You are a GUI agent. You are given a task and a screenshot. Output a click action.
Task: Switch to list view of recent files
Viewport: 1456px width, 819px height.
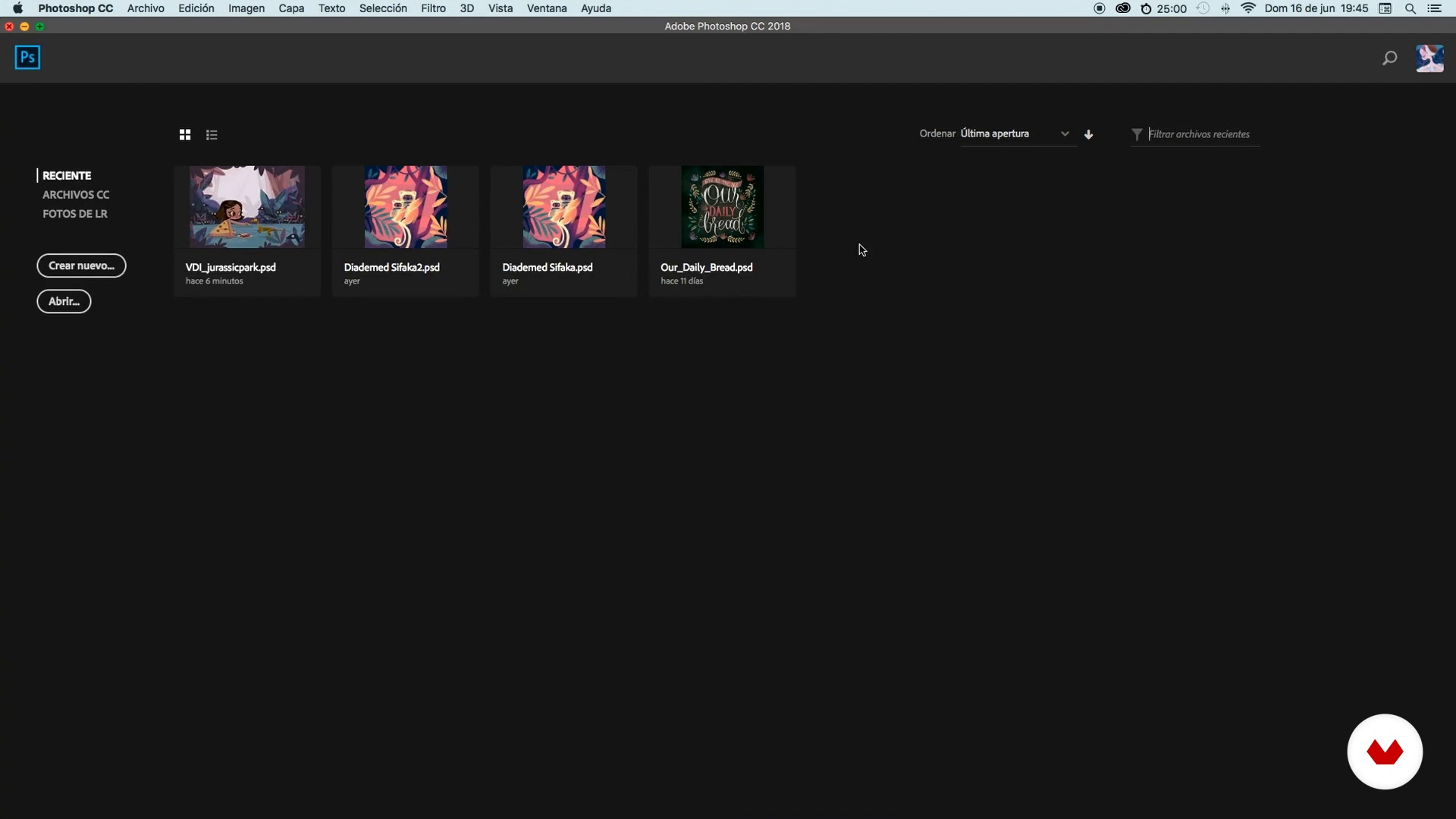pos(212,135)
